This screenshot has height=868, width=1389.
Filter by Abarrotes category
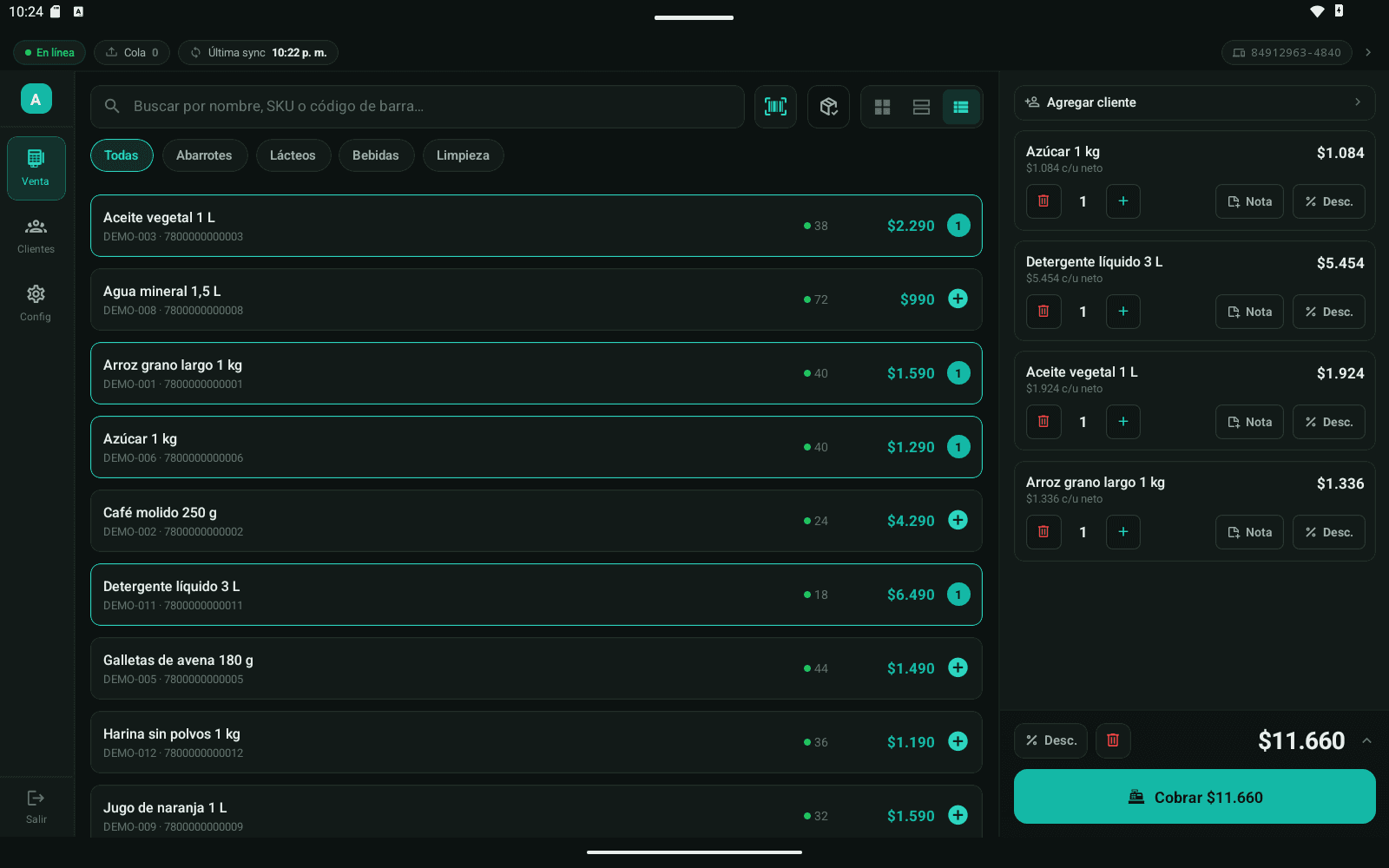(204, 155)
